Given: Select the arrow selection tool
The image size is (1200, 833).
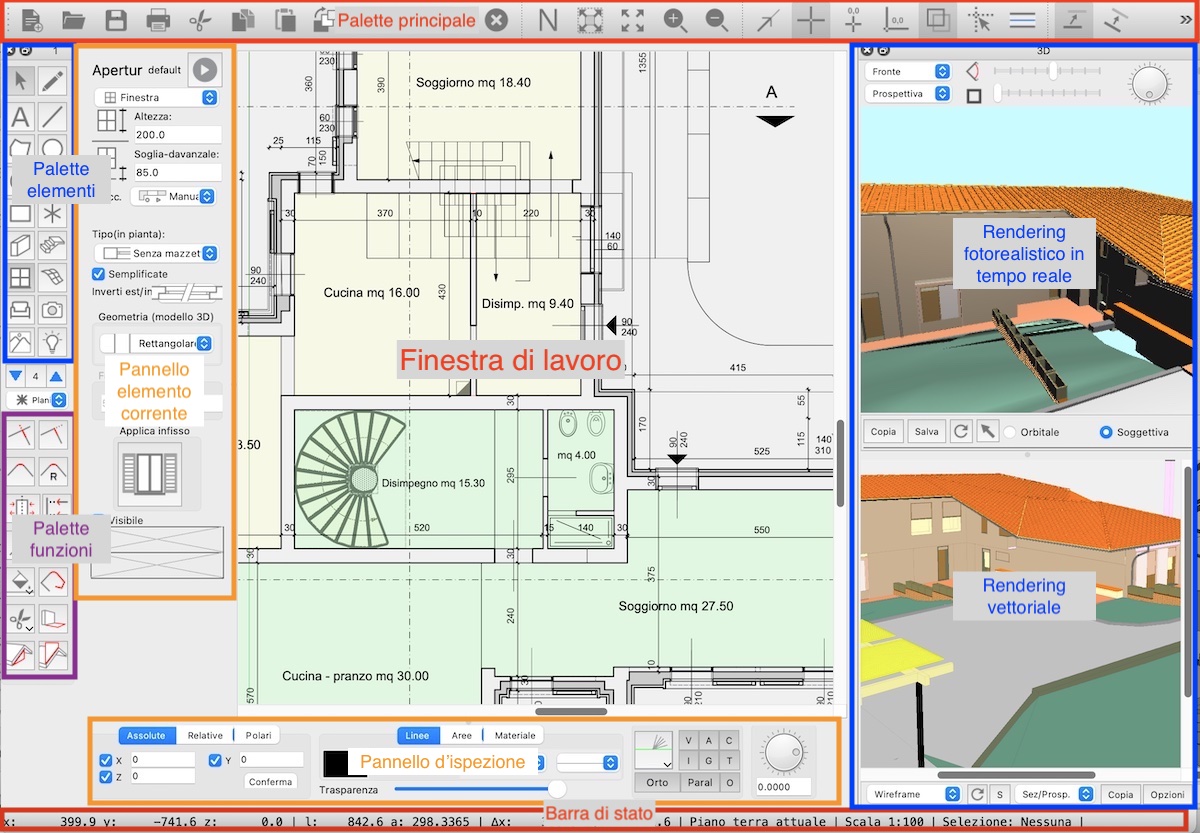Looking at the screenshot, I should pyautogui.click(x=20, y=81).
